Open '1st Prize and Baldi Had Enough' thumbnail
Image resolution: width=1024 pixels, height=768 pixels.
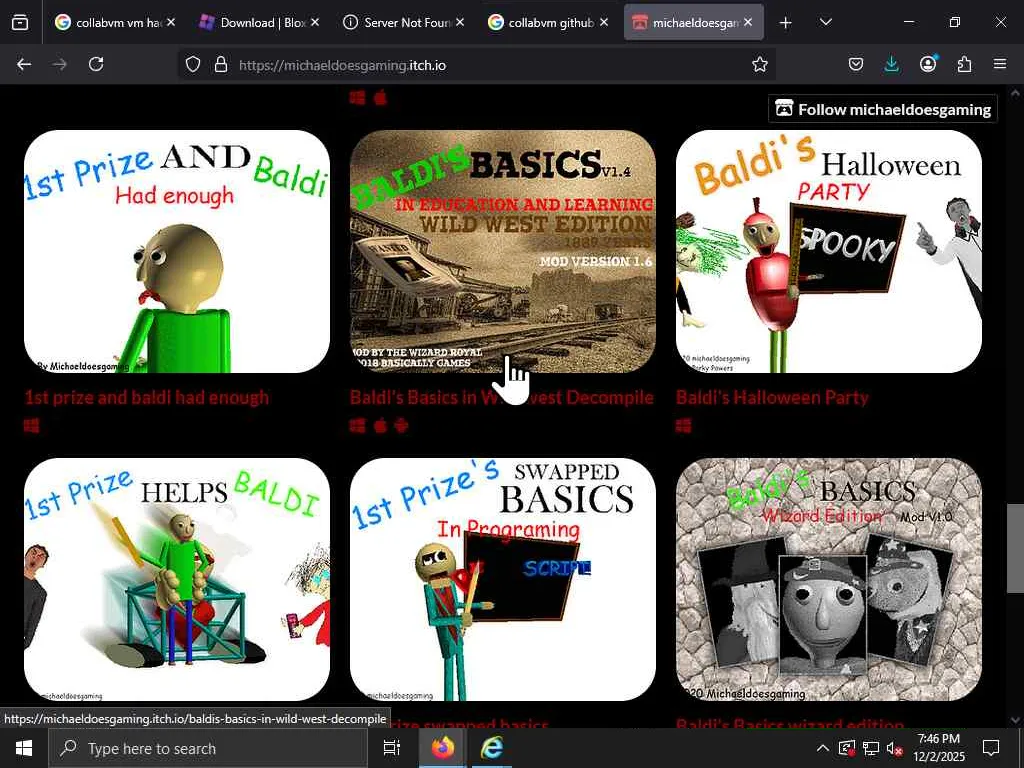(177, 251)
